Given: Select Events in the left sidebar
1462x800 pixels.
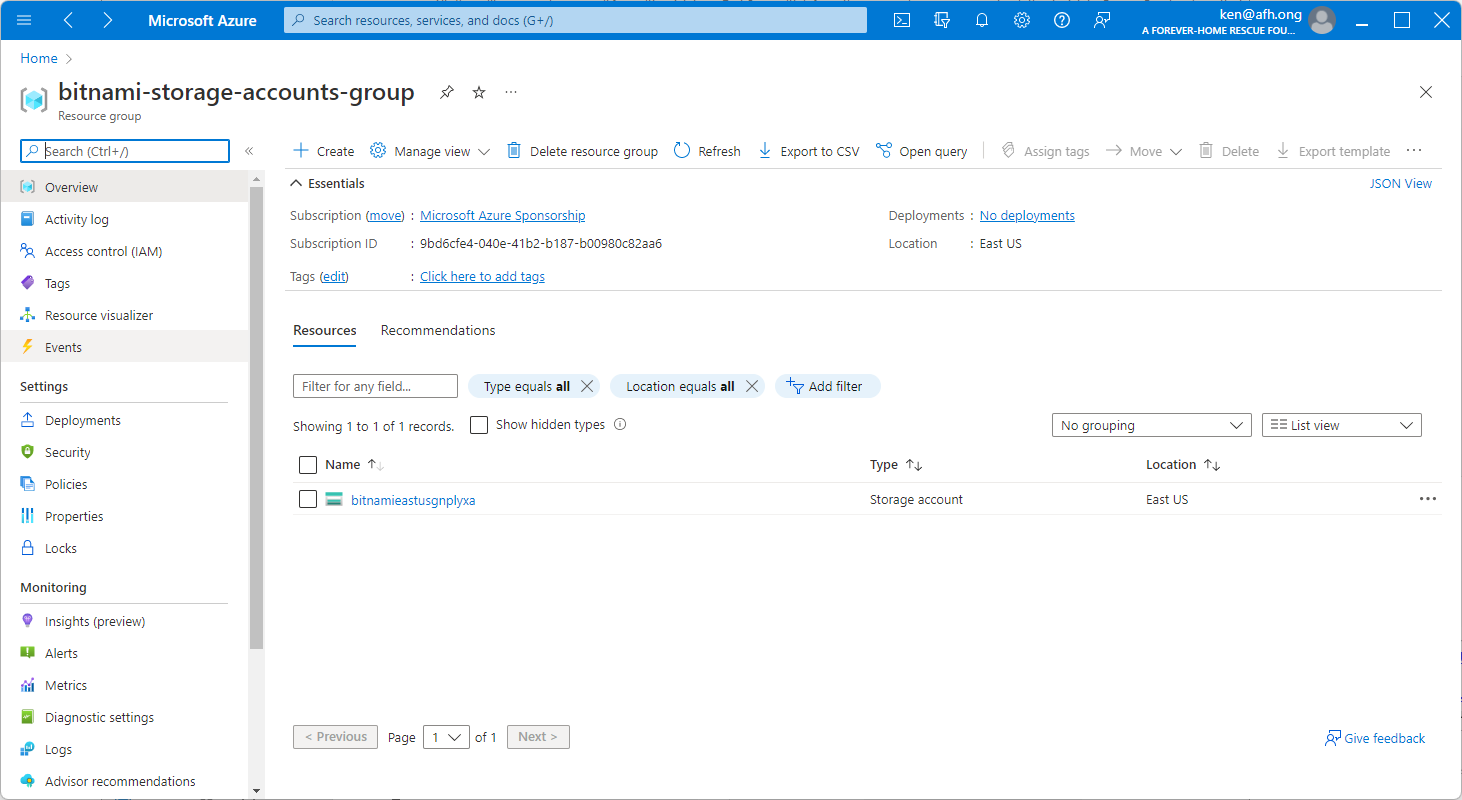Looking at the screenshot, I should pos(63,346).
